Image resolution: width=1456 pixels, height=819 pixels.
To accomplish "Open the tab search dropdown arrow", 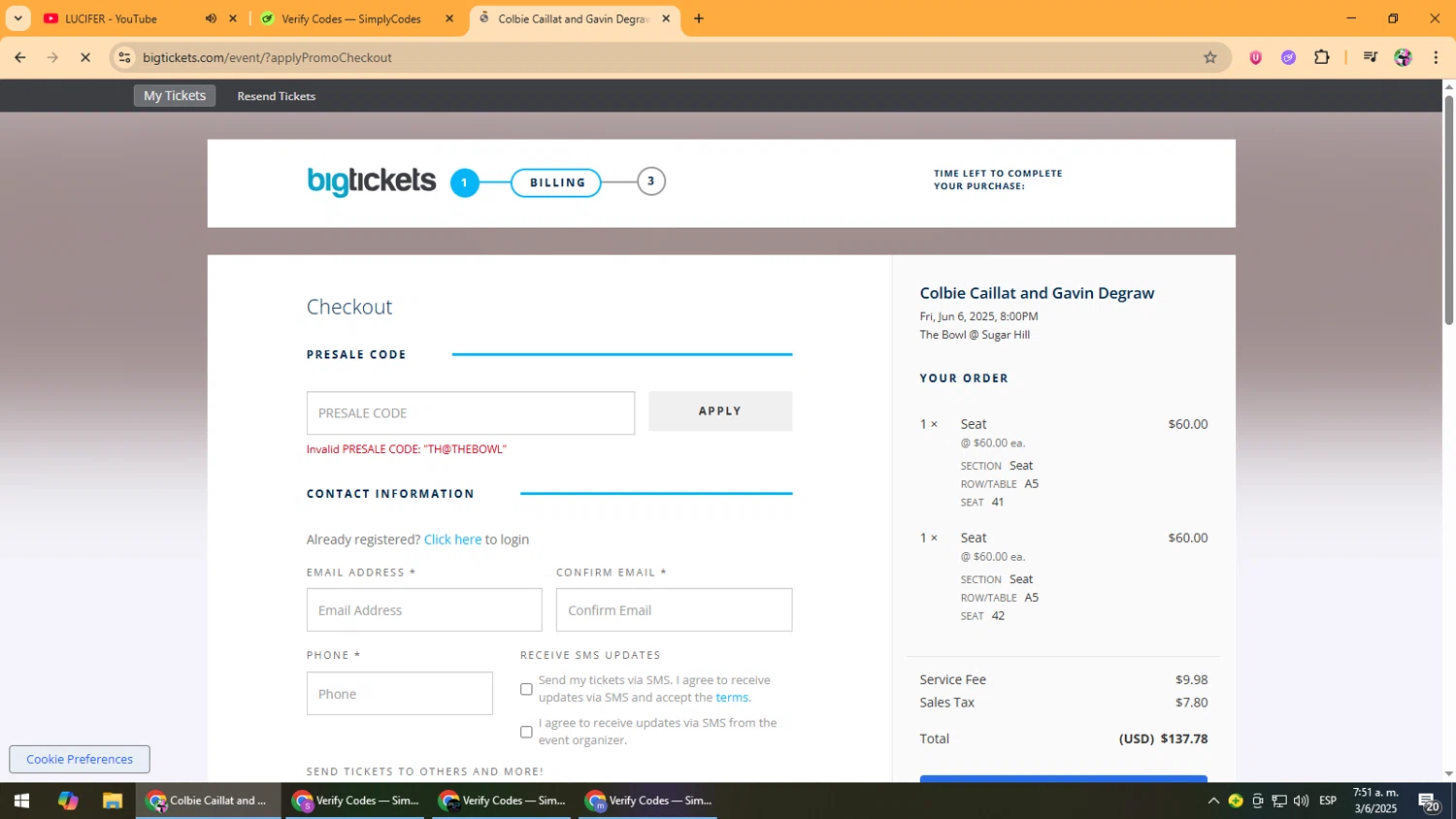I will click(17, 18).
